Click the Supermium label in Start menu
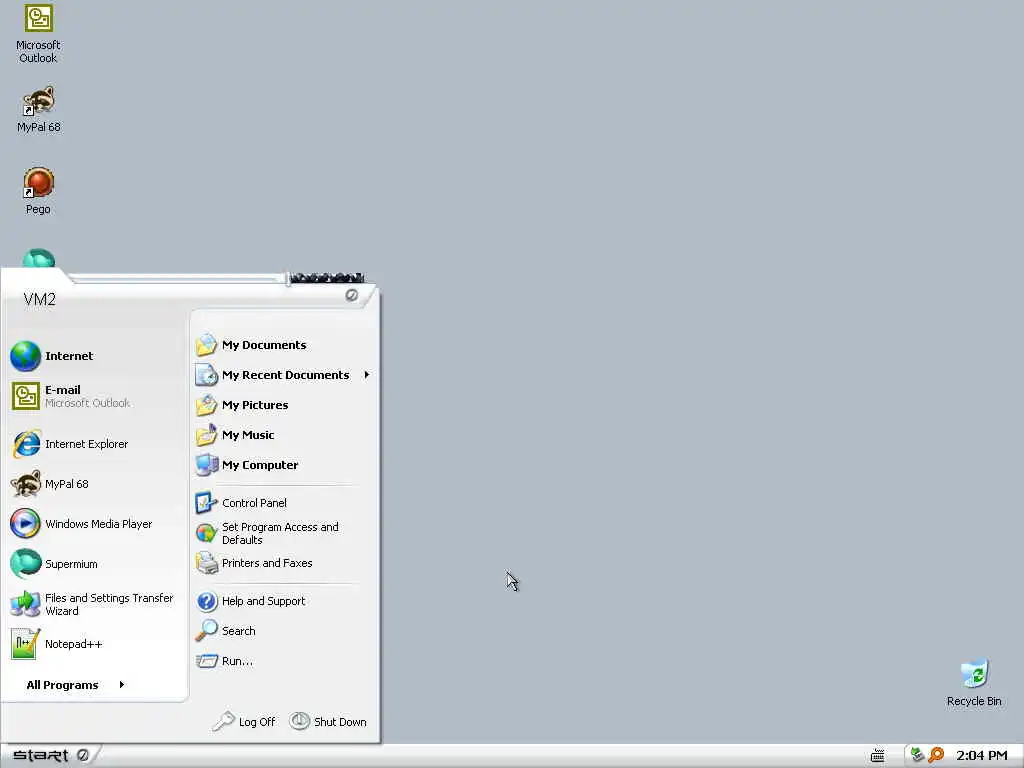 [71, 564]
